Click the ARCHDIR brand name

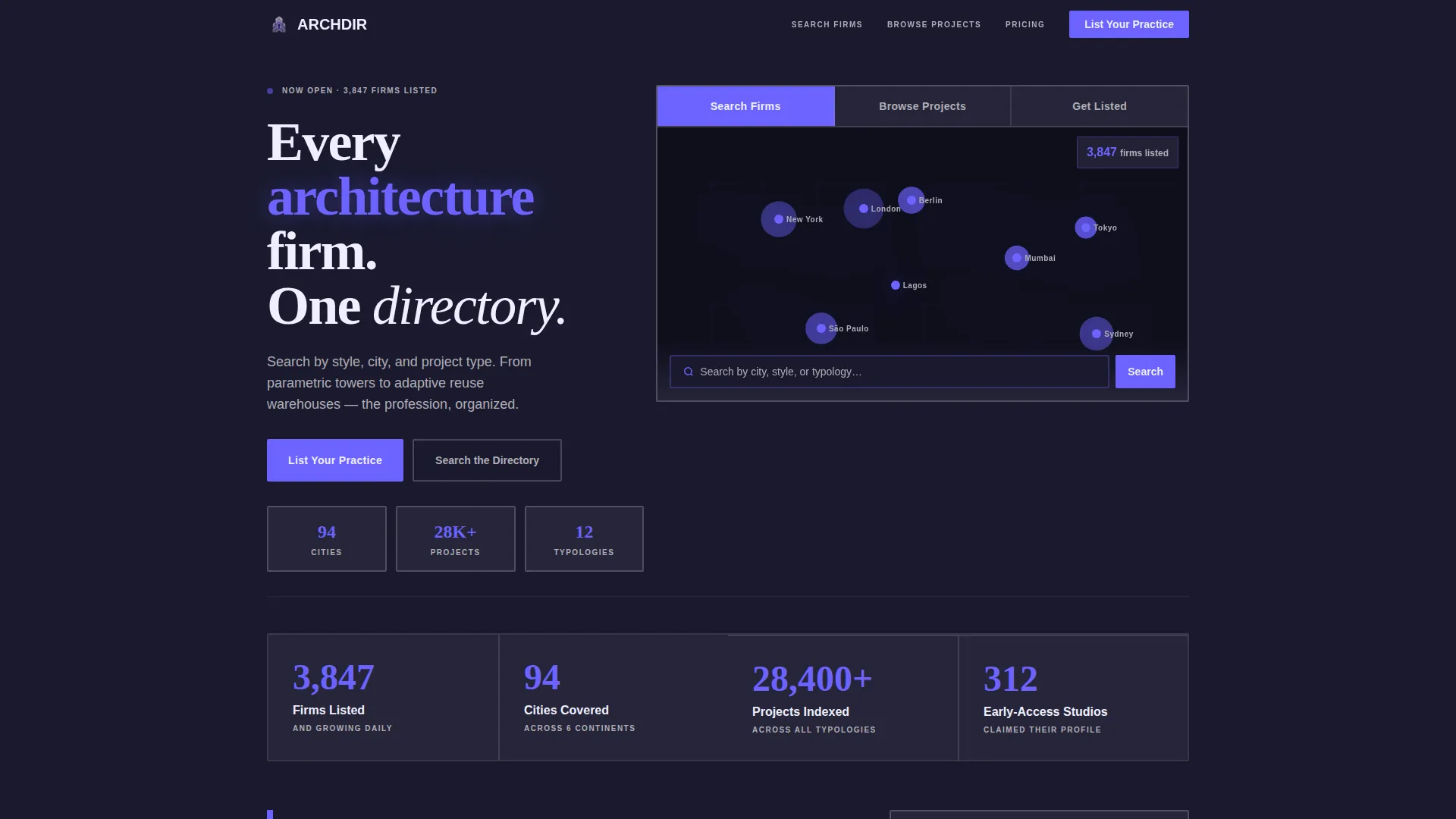click(x=332, y=24)
